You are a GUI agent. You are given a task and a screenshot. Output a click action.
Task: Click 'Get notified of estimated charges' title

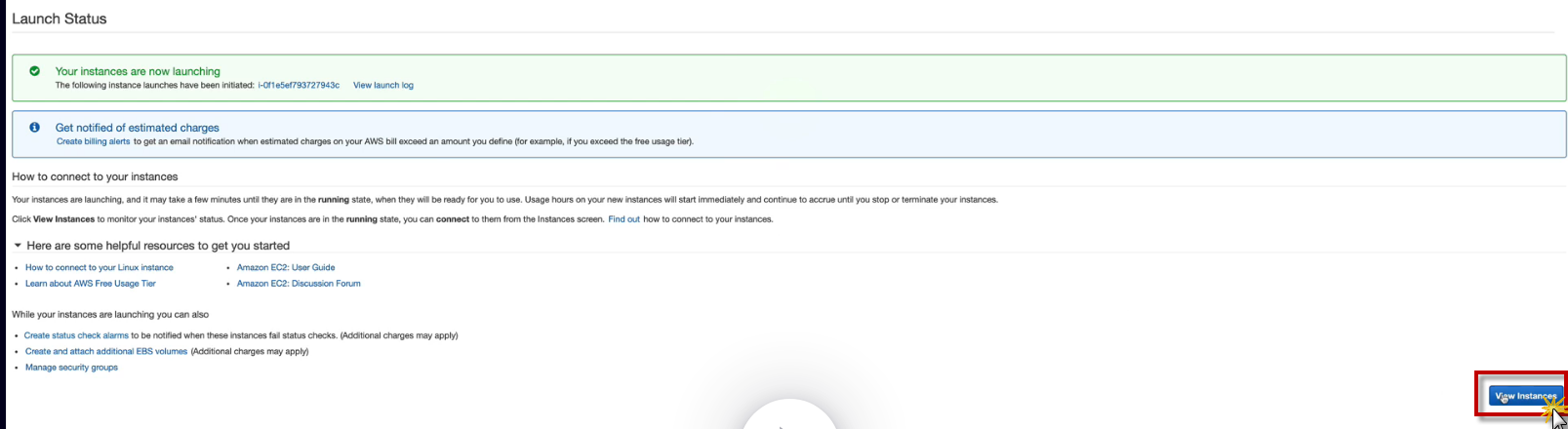pyautogui.click(x=138, y=128)
